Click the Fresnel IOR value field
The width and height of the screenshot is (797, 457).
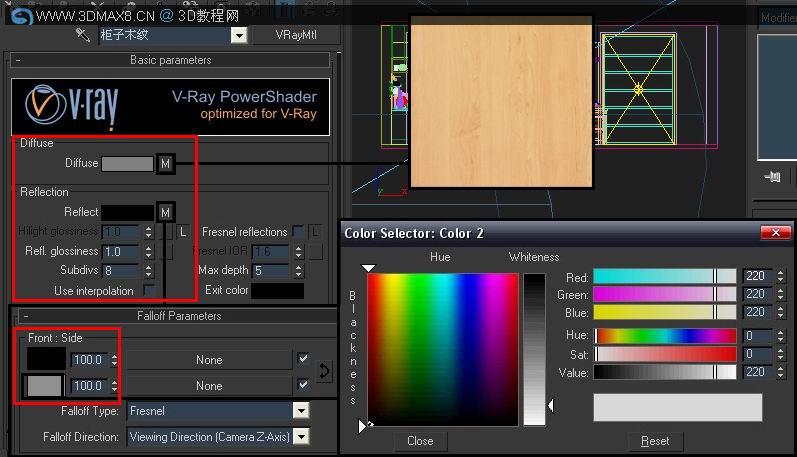point(271,252)
